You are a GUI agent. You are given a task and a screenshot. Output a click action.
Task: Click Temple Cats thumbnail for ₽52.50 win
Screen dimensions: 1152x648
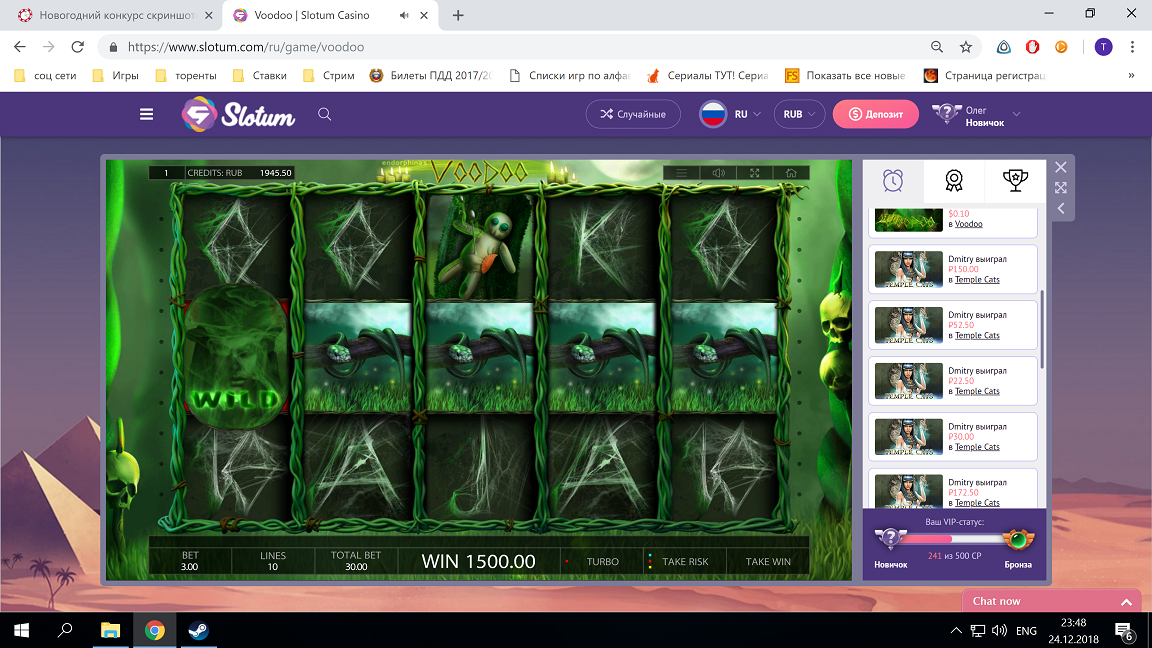pos(909,325)
